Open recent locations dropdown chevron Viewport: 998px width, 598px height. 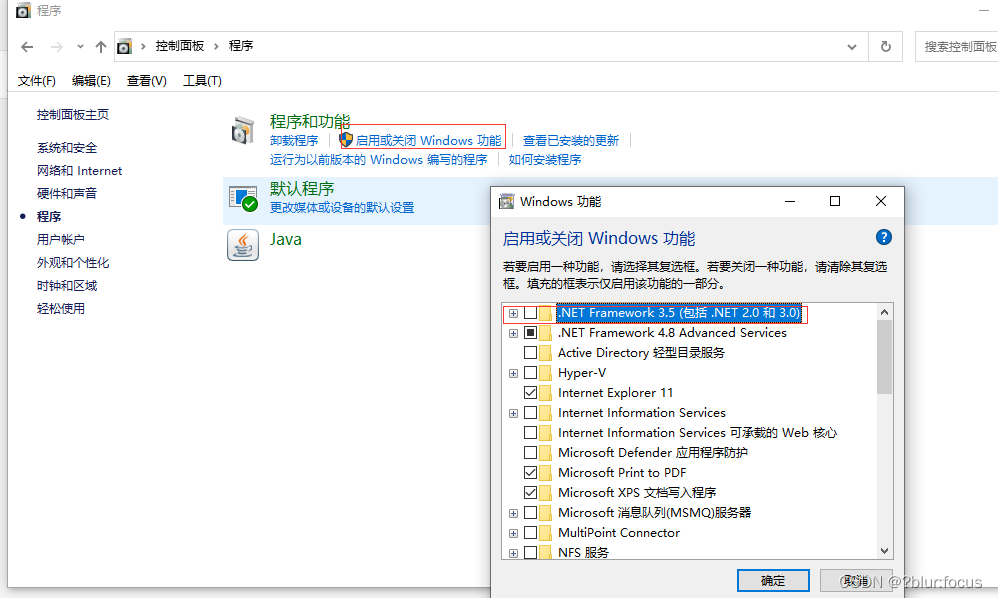pyautogui.click(x=80, y=46)
